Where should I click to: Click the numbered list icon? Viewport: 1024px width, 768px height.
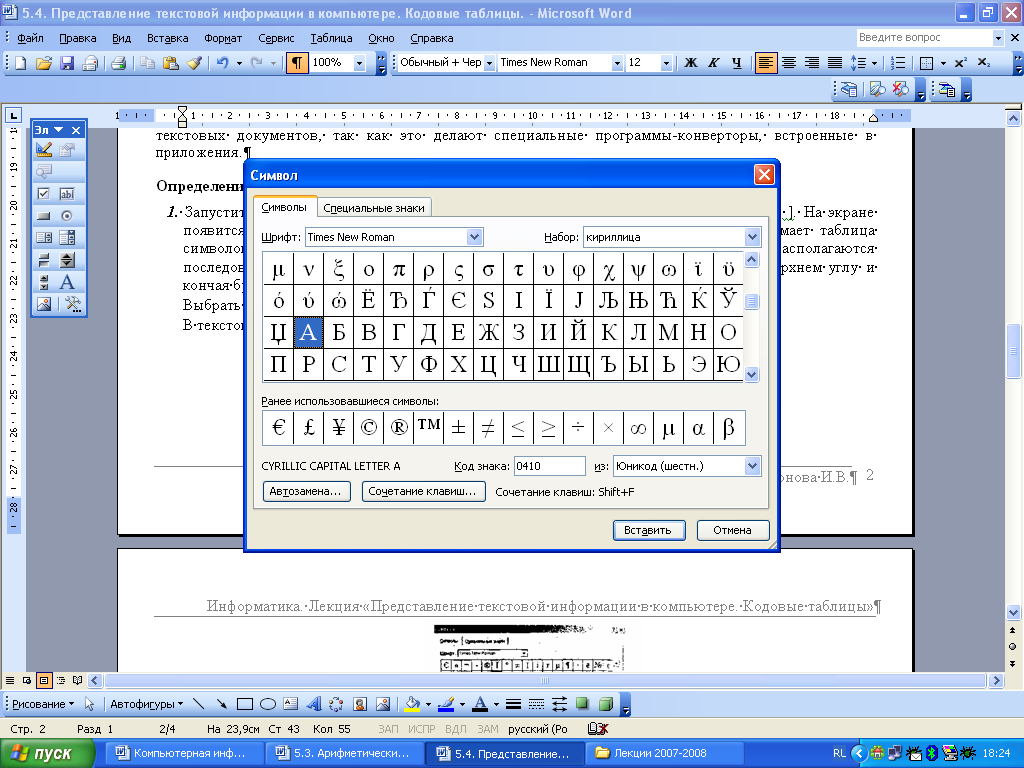898,63
